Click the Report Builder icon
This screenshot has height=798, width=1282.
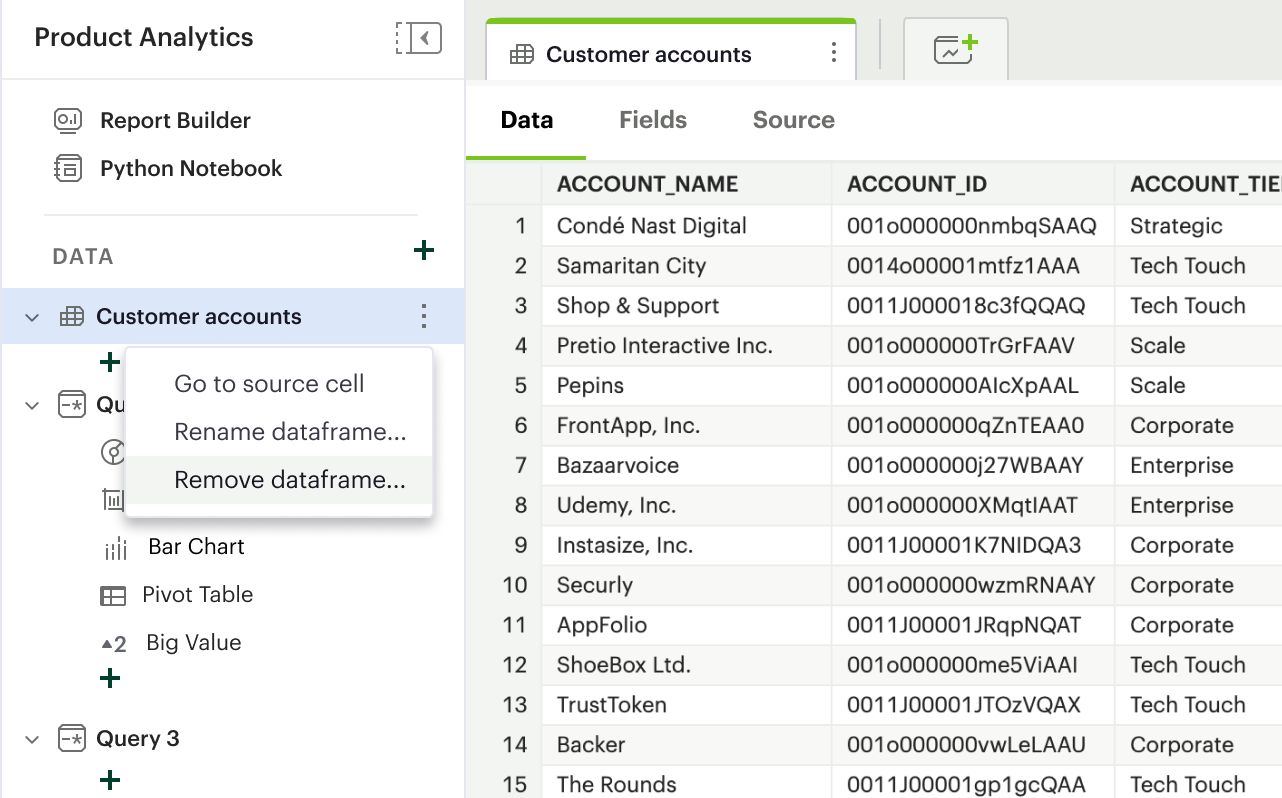(x=67, y=121)
